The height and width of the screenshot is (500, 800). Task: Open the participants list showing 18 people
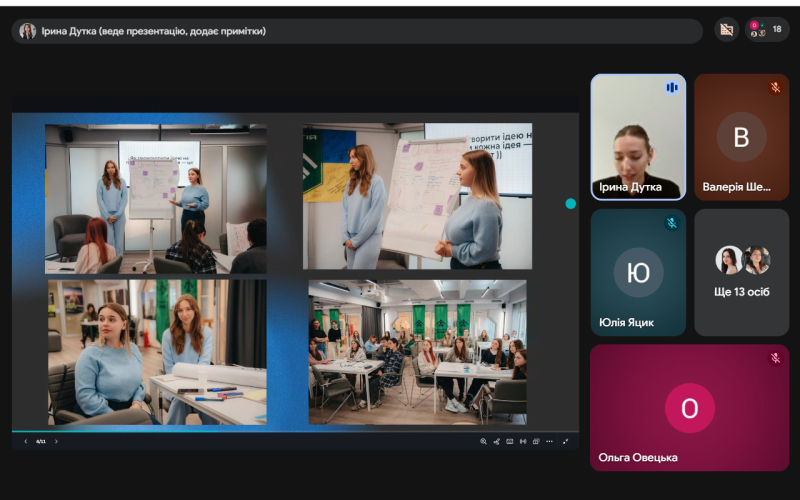(767, 30)
